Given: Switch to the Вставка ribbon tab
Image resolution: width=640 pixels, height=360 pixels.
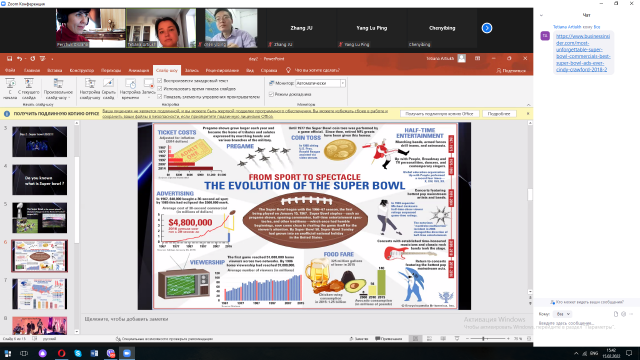Looking at the screenshot, I should (x=55, y=71).
